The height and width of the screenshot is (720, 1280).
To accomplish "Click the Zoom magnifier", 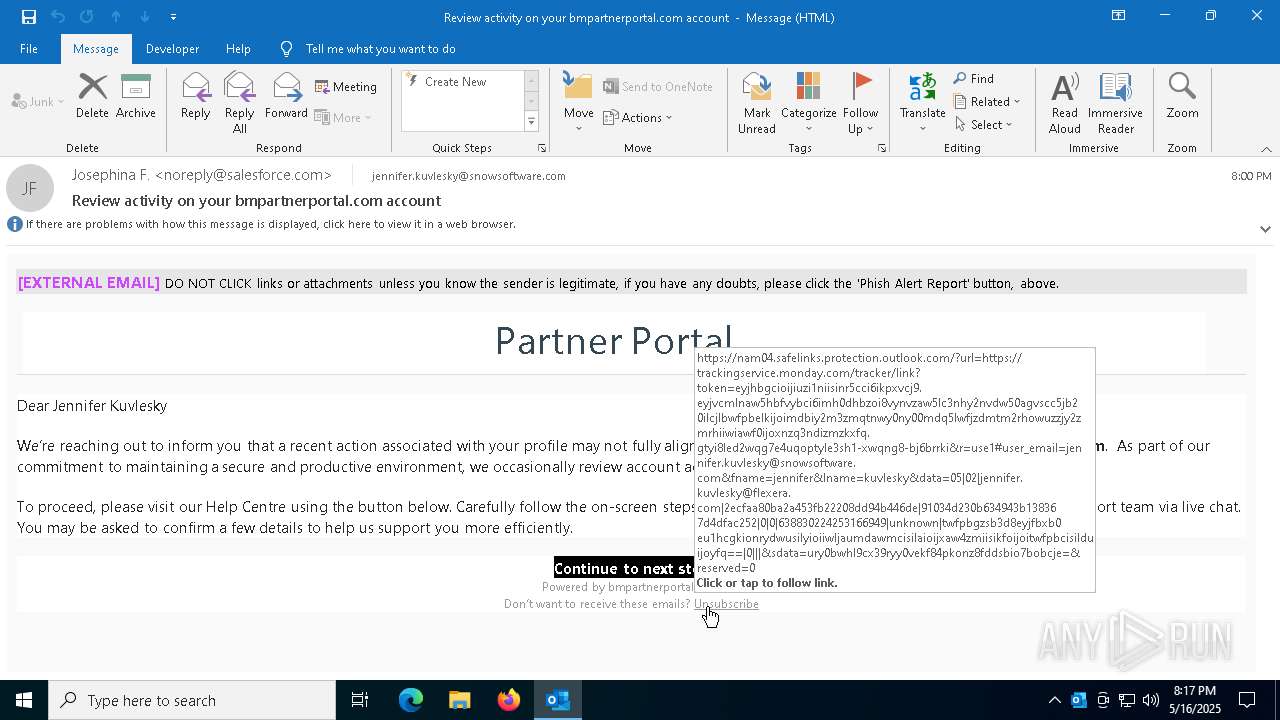I will pyautogui.click(x=1182, y=96).
